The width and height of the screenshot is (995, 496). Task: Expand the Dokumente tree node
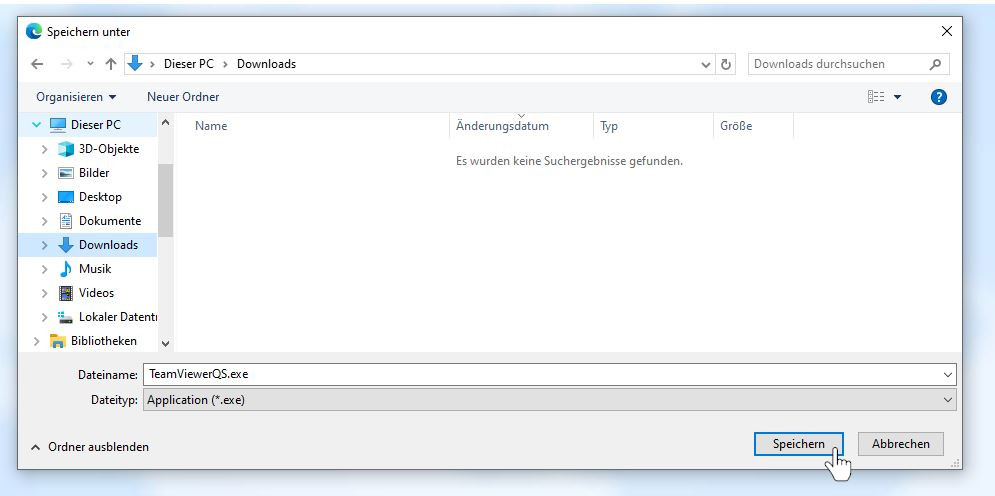click(x=45, y=221)
